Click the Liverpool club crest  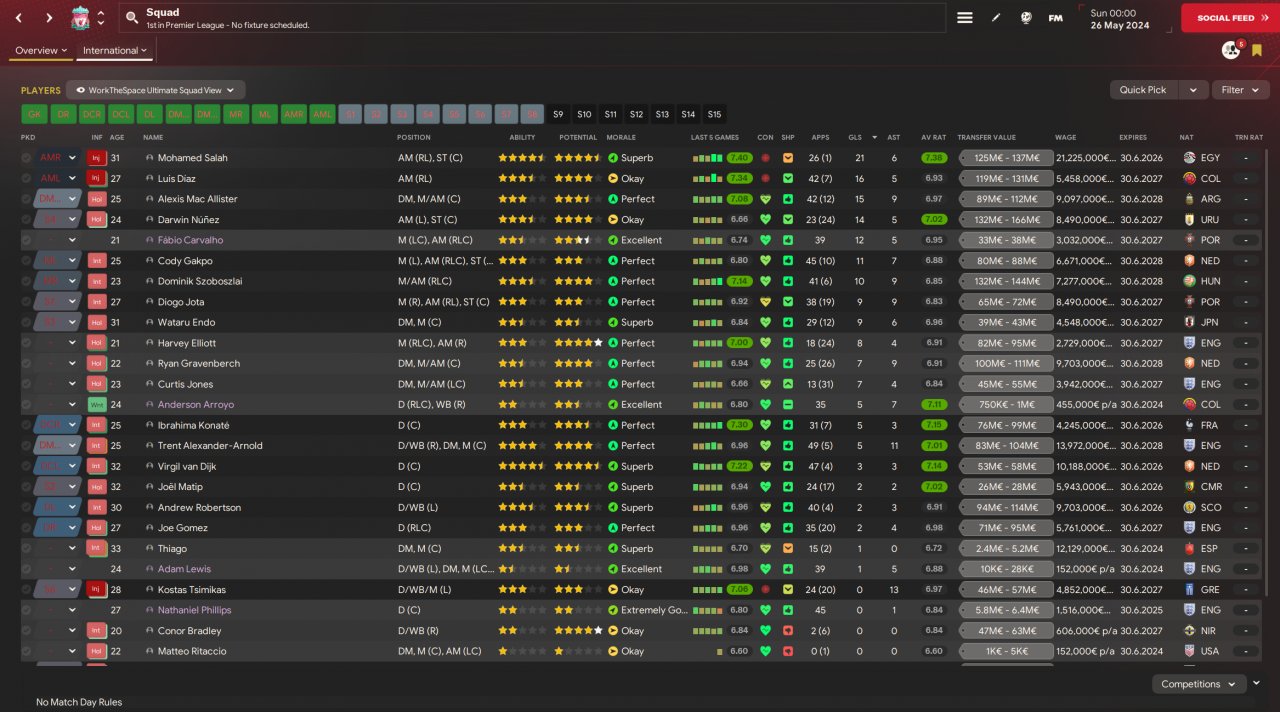click(x=81, y=17)
